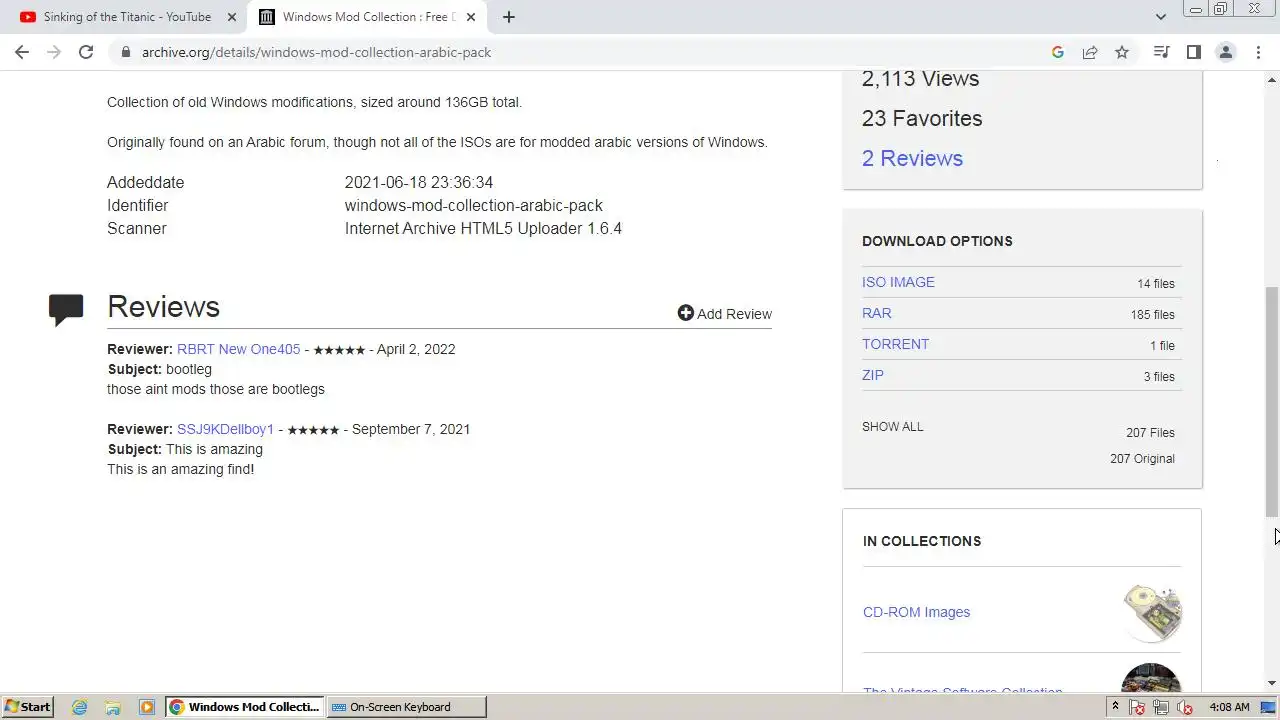Open the network tray icon
1280x720 pixels.
pyautogui.click(x=1161, y=706)
